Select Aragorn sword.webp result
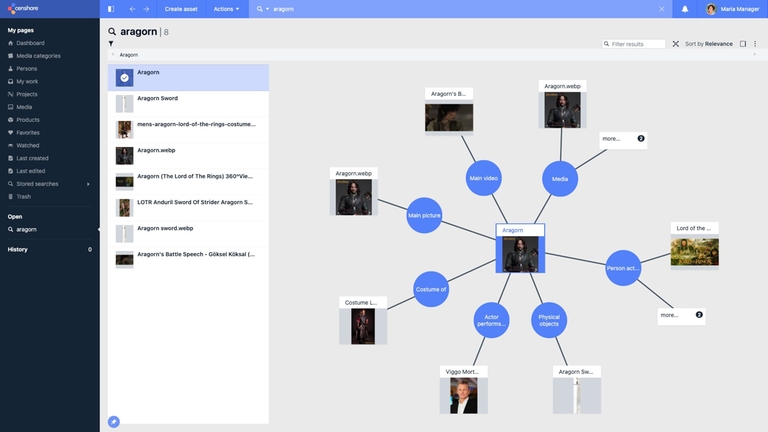Viewport: 768px width, 432px height. pyautogui.click(x=188, y=233)
